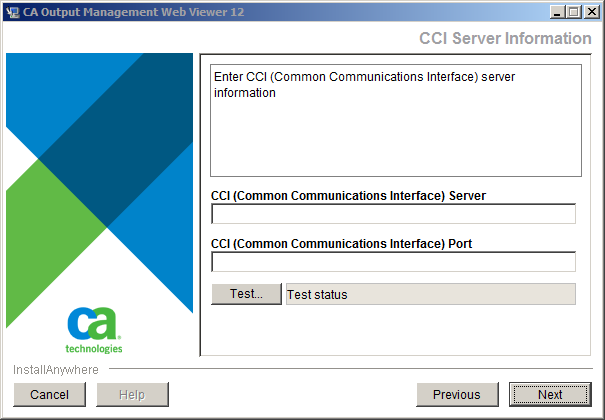Click the CA Output Management window title
The width and height of the screenshot is (605, 420).
(x=136, y=12)
